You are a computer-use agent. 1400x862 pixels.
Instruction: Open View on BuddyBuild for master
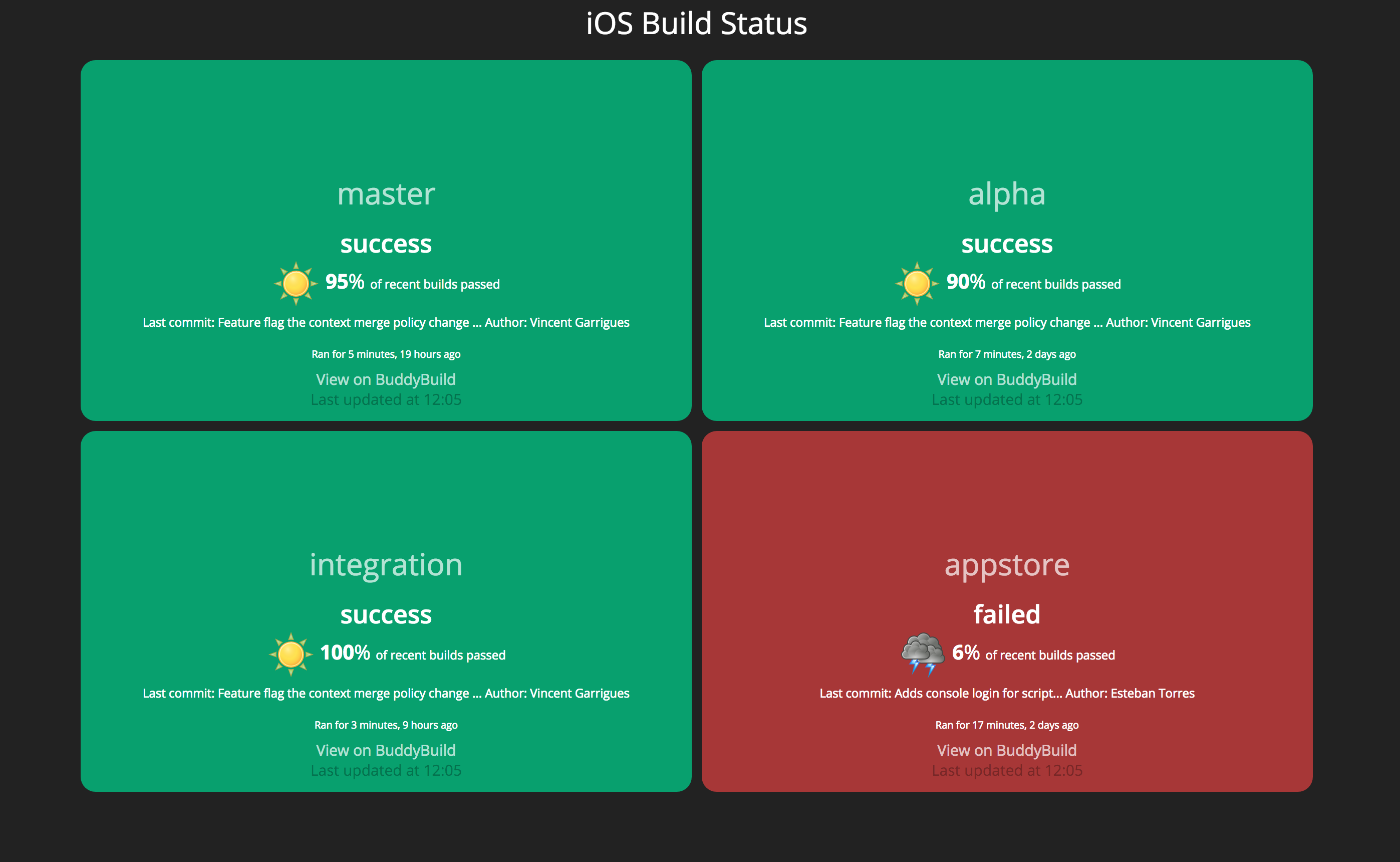(x=386, y=379)
